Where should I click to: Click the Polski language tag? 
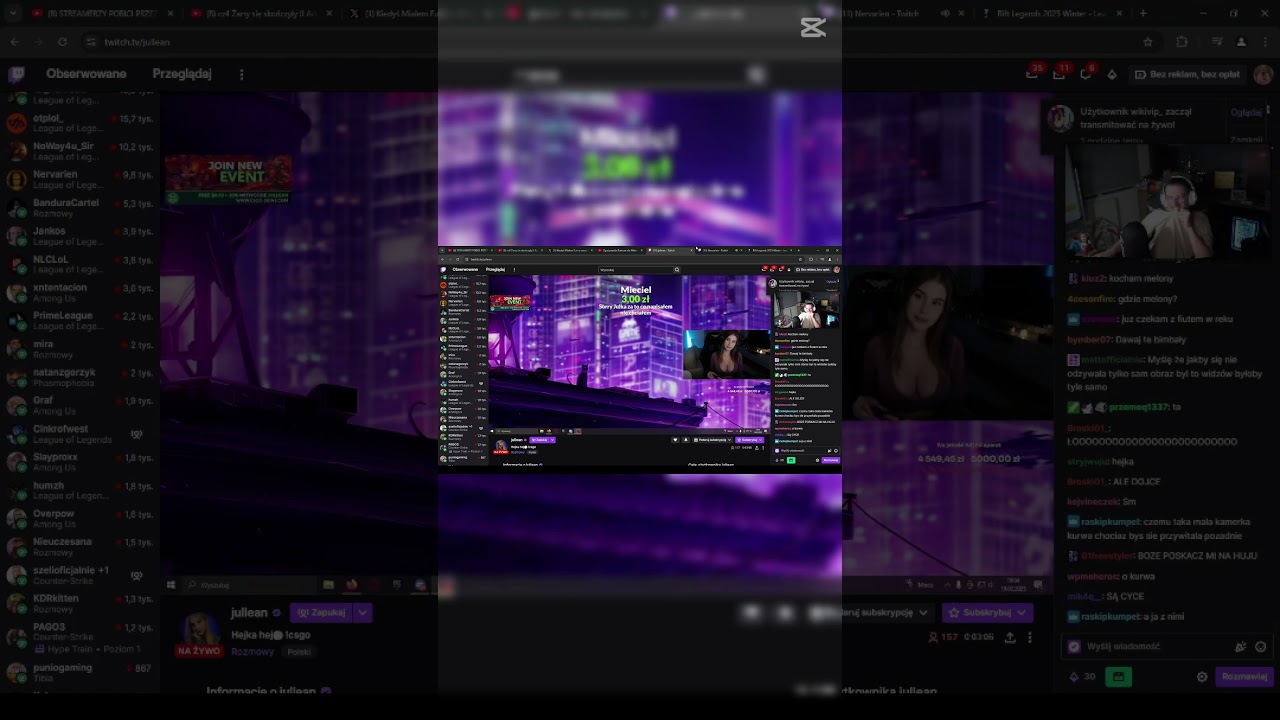pos(299,651)
